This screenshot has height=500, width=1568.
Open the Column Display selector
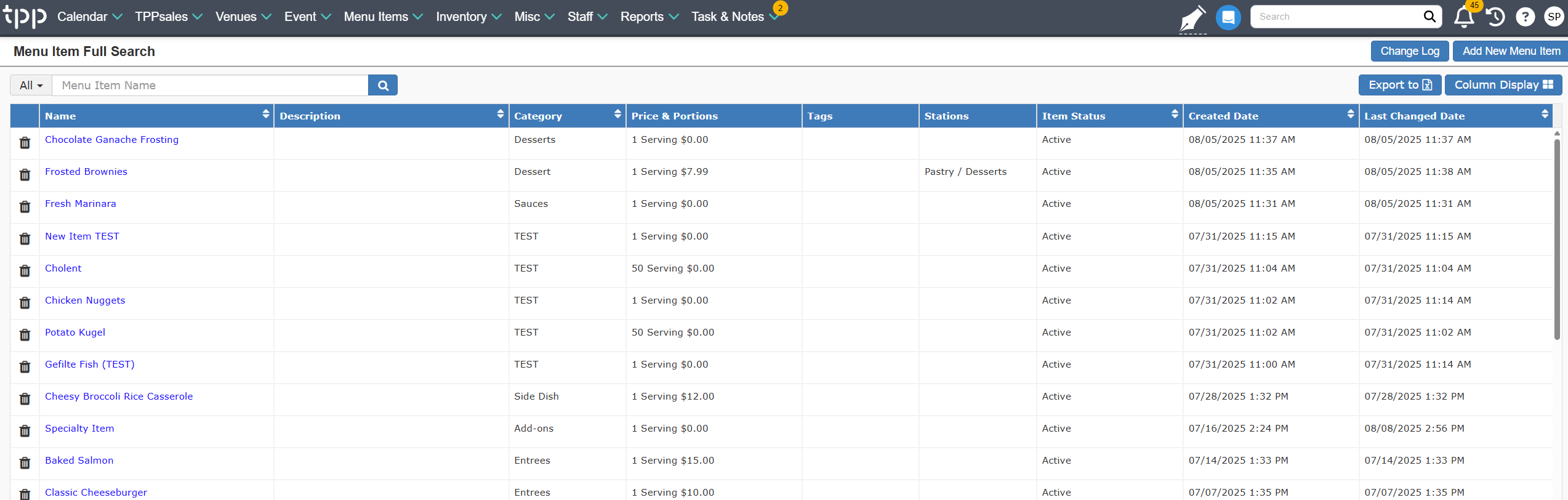pos(1503,85)
